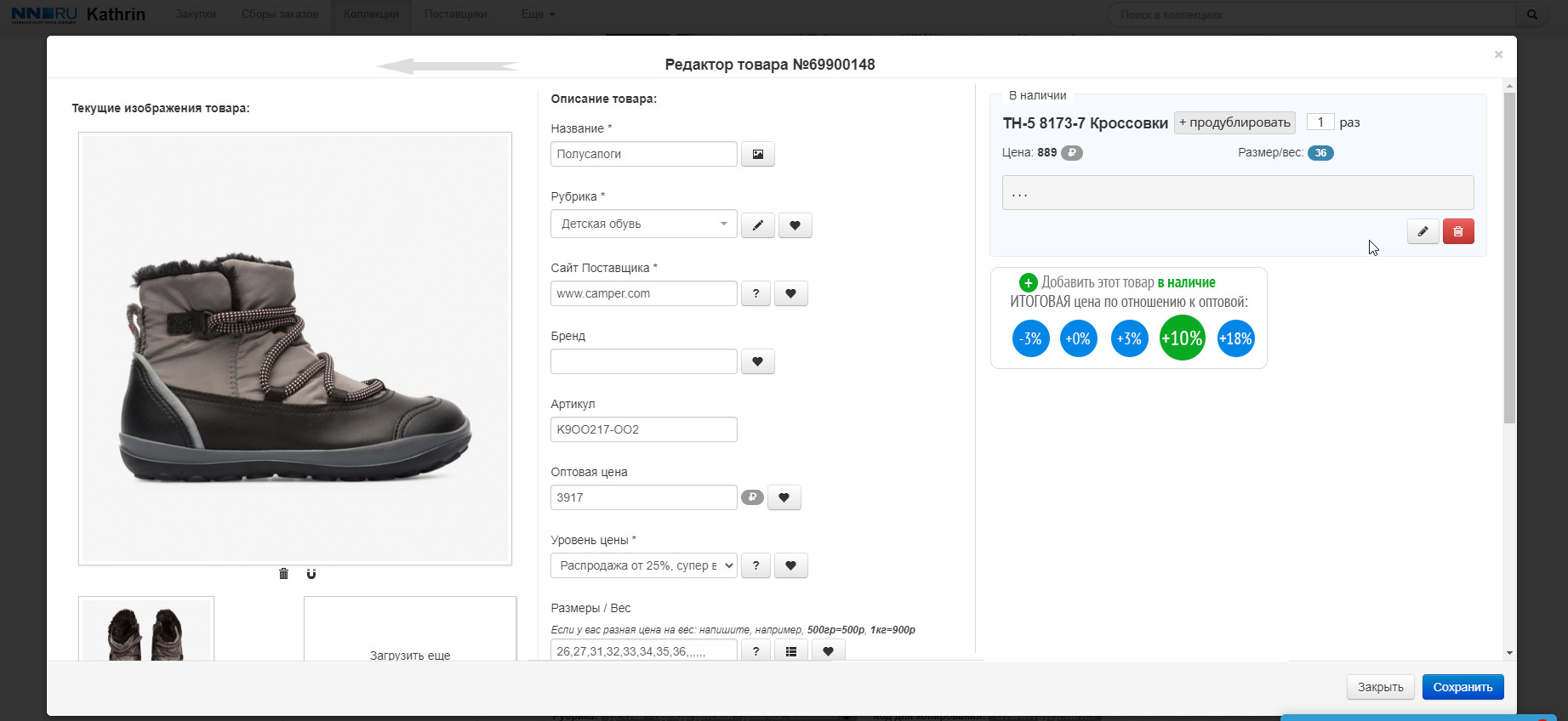The image size is (1568, 721).
Task: Click the in-stock comment box with dots
Action: point(1238,192)
